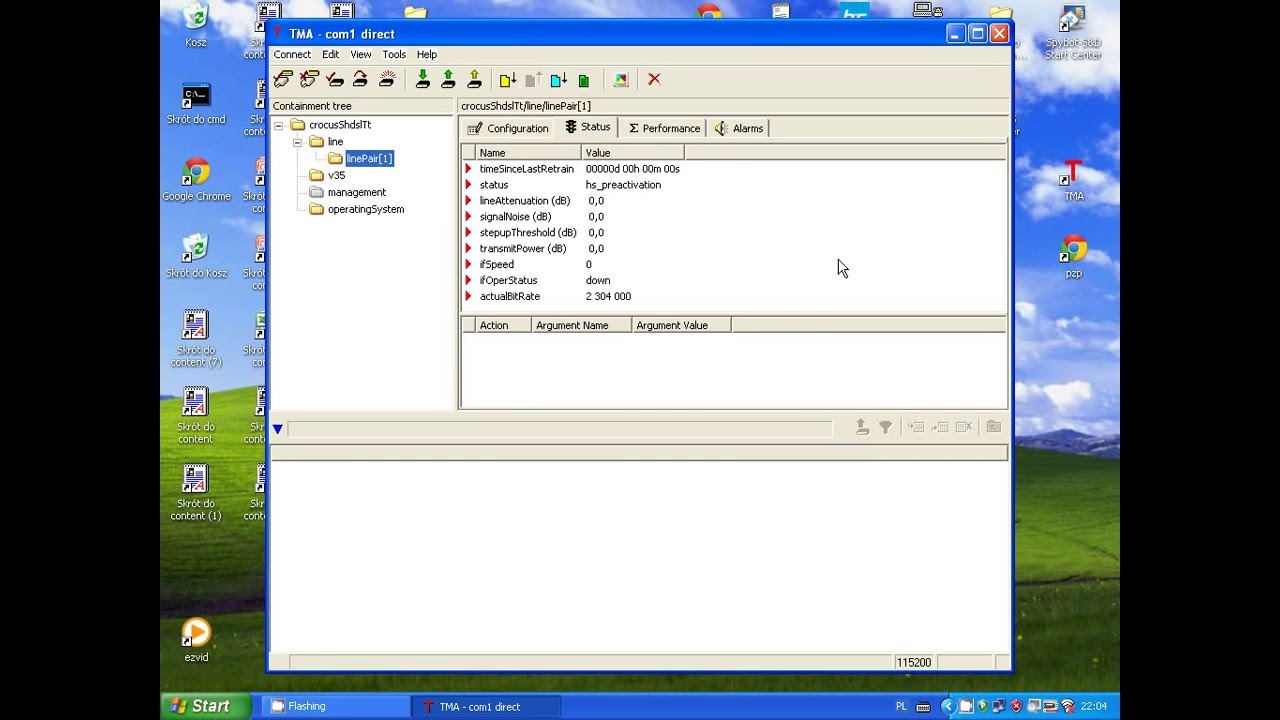Click the yellow document with down arrow icon
The height and width of the screenshot is (720, 1280).
click(x=508, y=79)
